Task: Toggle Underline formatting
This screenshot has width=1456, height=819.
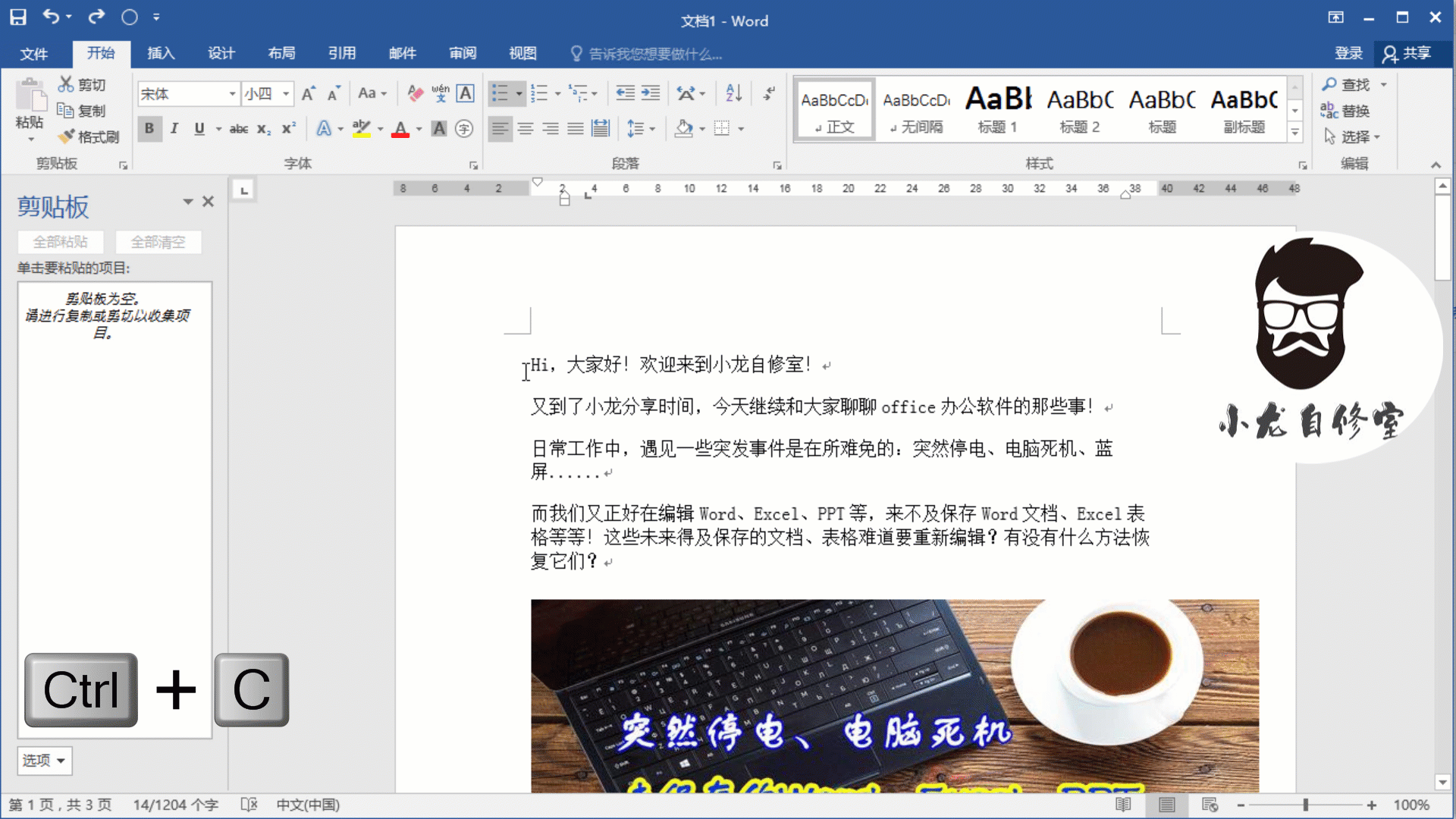Action: tap(199, 129)
